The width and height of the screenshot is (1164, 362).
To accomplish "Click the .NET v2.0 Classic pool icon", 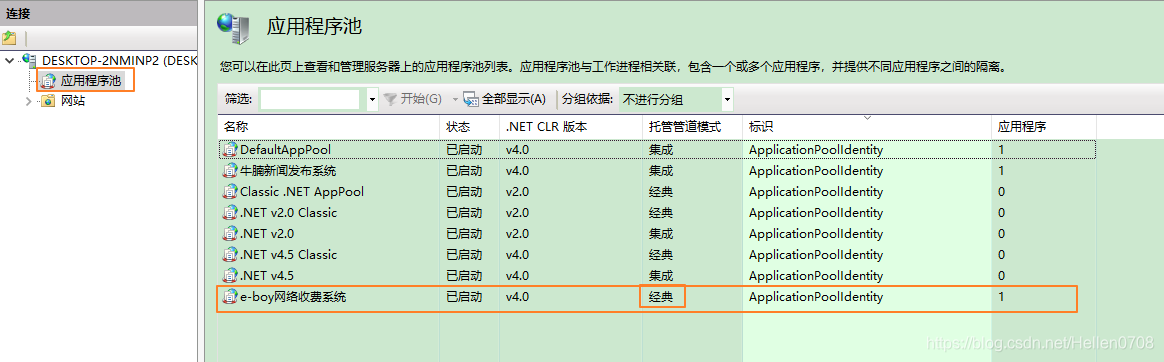I will coord(230,212).
